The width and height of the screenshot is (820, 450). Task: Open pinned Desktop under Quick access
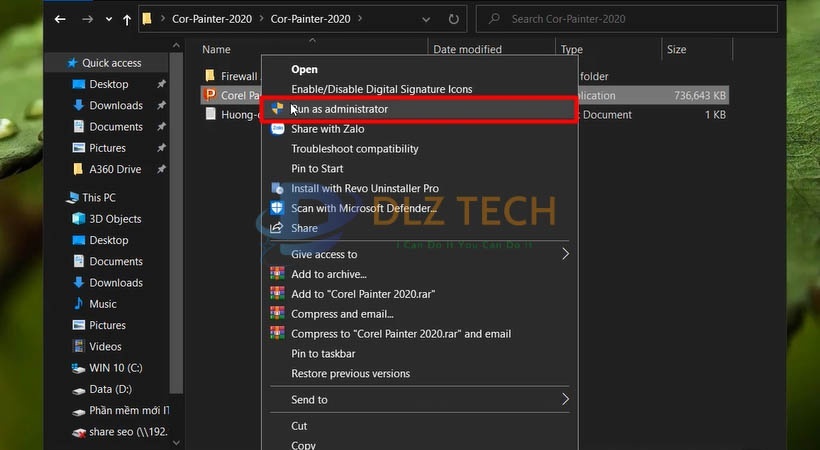coord(108,84)
